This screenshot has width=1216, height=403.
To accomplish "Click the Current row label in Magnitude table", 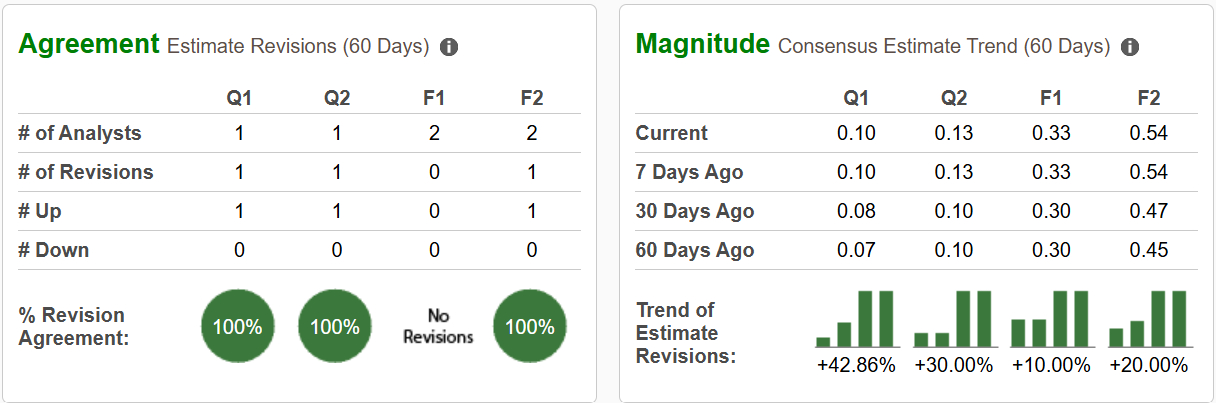I will pyautogui.click(x=672, y=133).
